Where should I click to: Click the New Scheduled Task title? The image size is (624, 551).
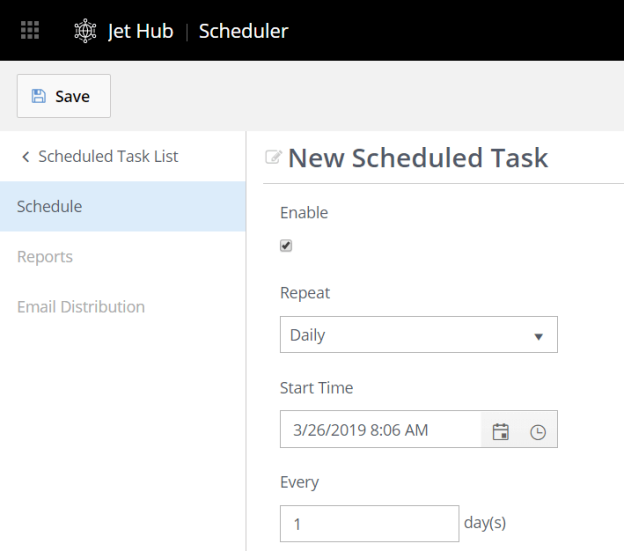tap(418, 157)
